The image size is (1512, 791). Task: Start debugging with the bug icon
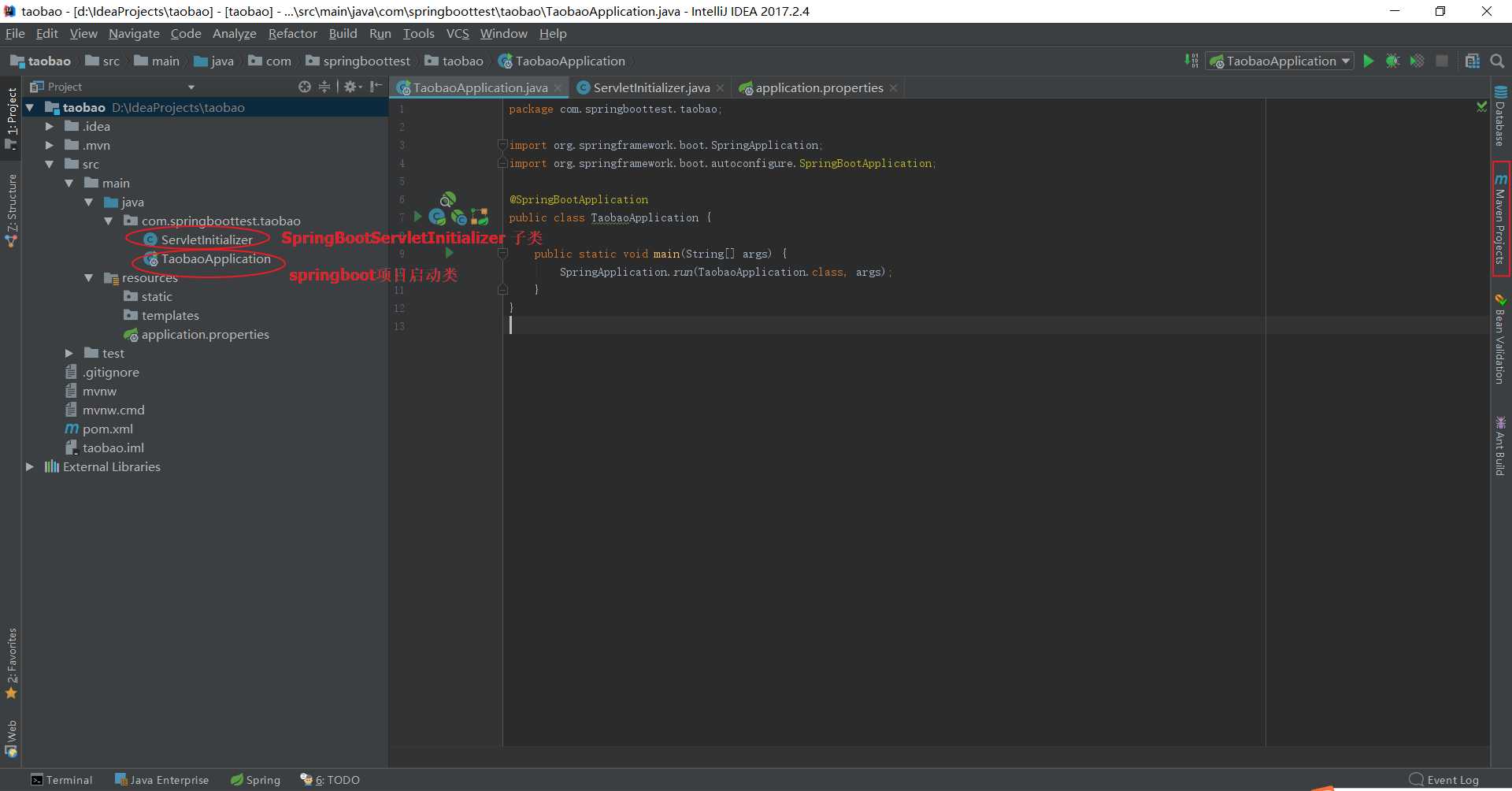(x=1392, y=61)
